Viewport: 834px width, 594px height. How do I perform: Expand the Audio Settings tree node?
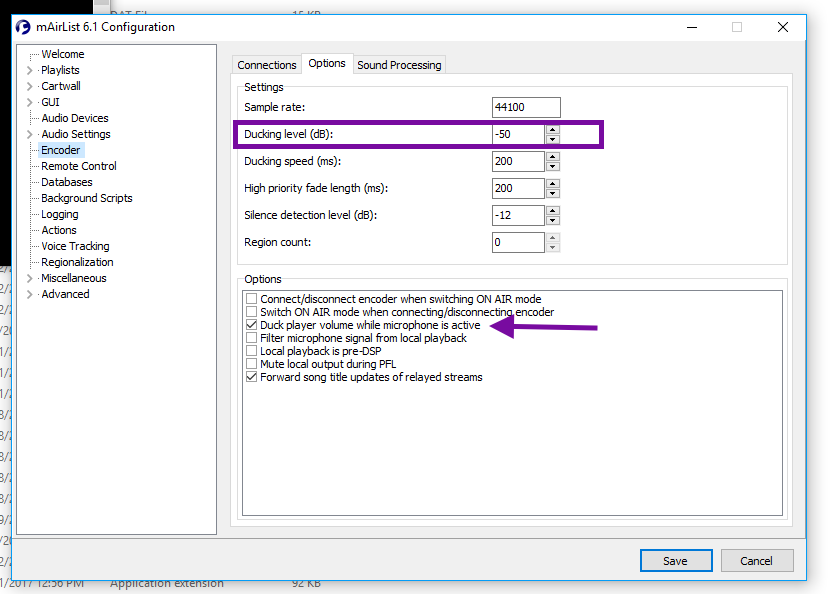point(29,134)
